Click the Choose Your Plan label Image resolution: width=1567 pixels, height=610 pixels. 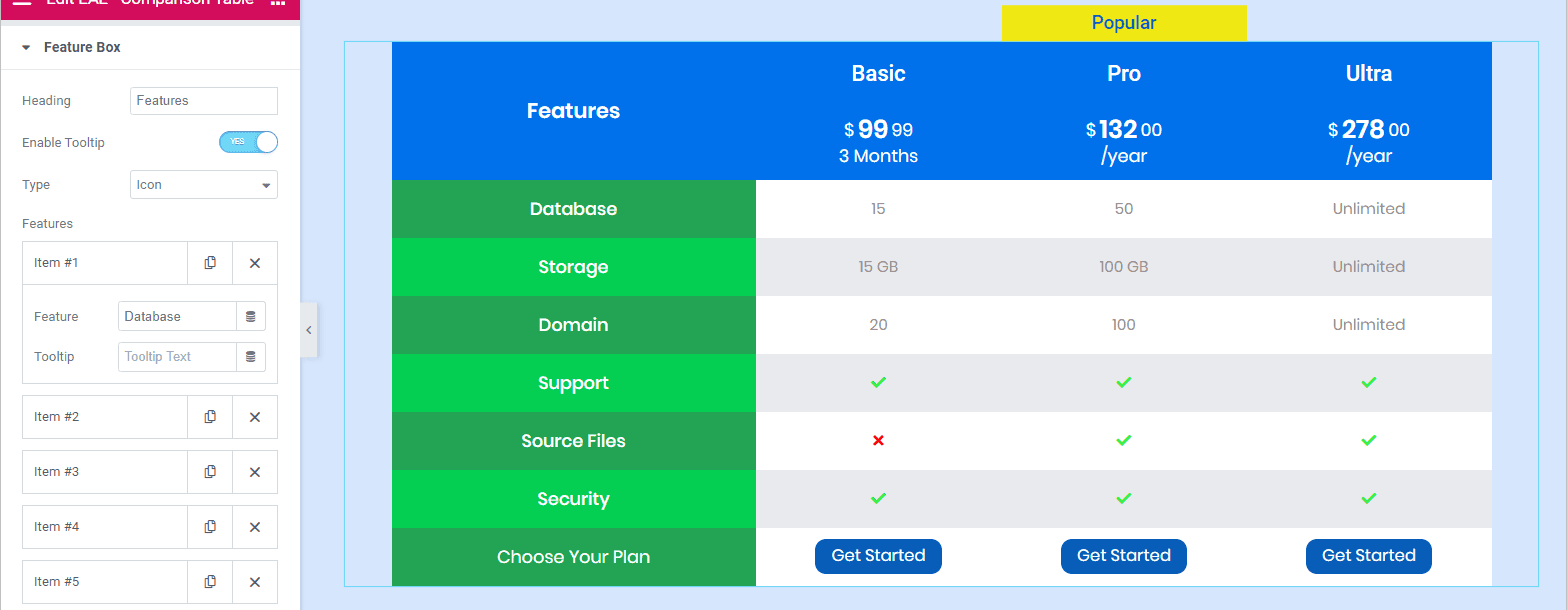click(573, 557)
